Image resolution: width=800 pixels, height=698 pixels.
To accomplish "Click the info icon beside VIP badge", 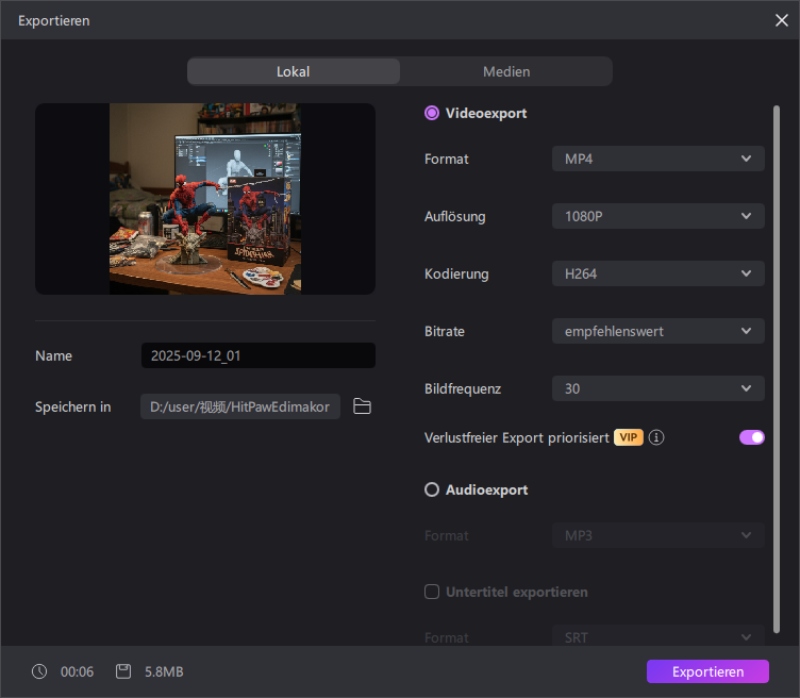I will (x=656, y=437).
